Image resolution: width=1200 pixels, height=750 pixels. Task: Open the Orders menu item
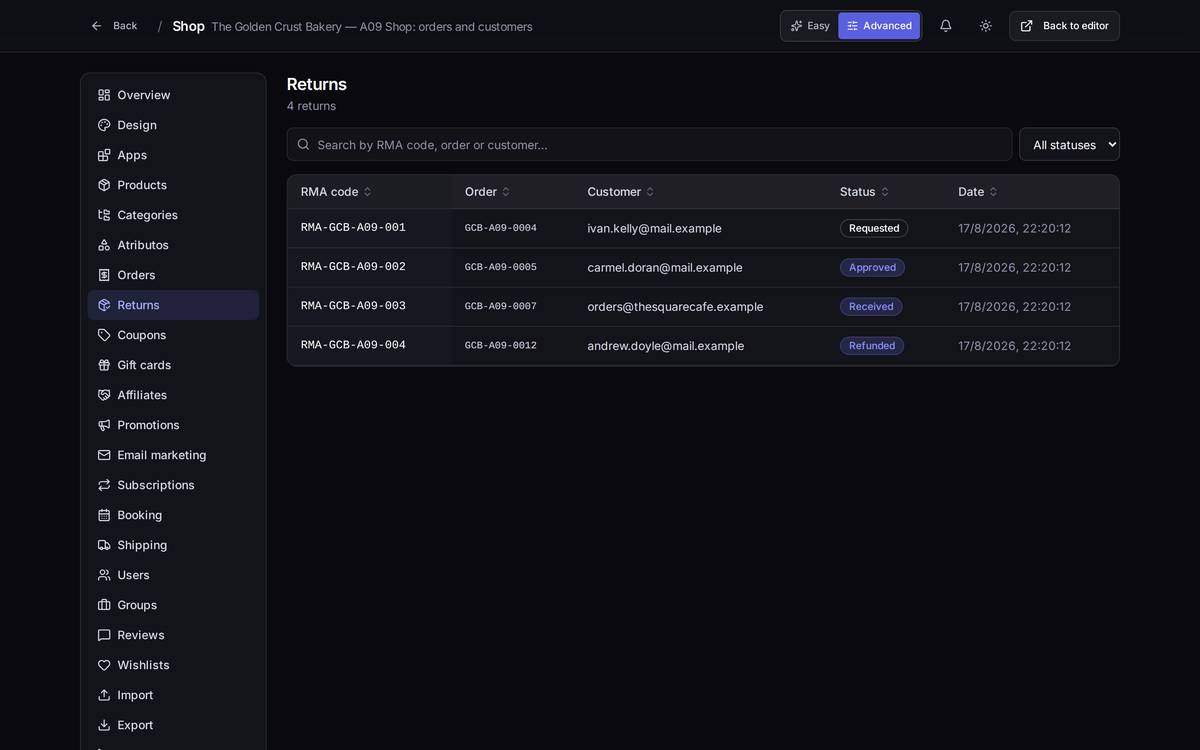pos(173,275)
